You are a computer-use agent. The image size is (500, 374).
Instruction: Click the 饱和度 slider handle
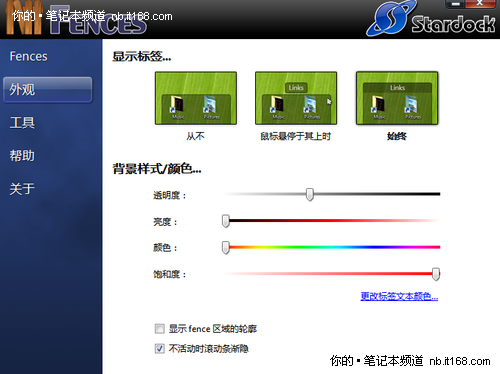coord(436,274)
